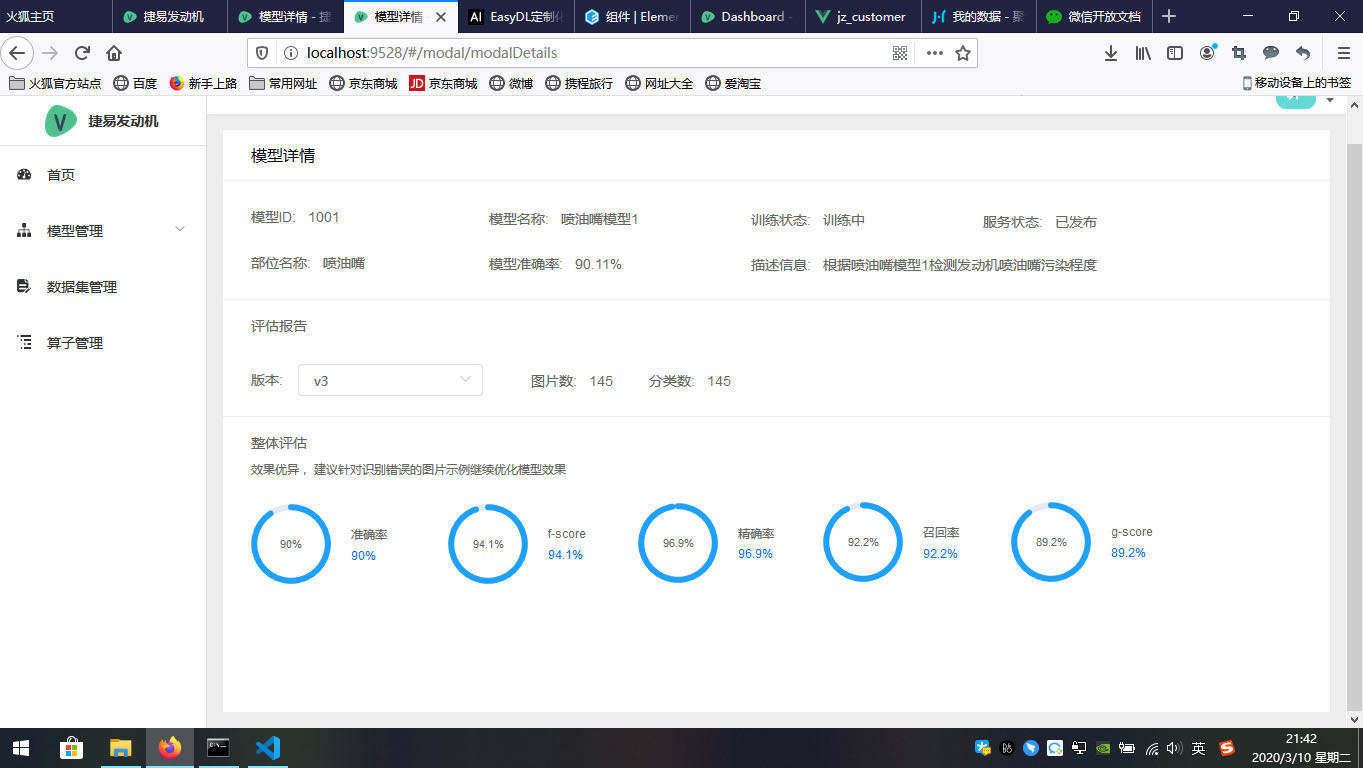Click the shield tracking protection icon
This screenshot has height=768, width=1363.
(x=262, y=53)
